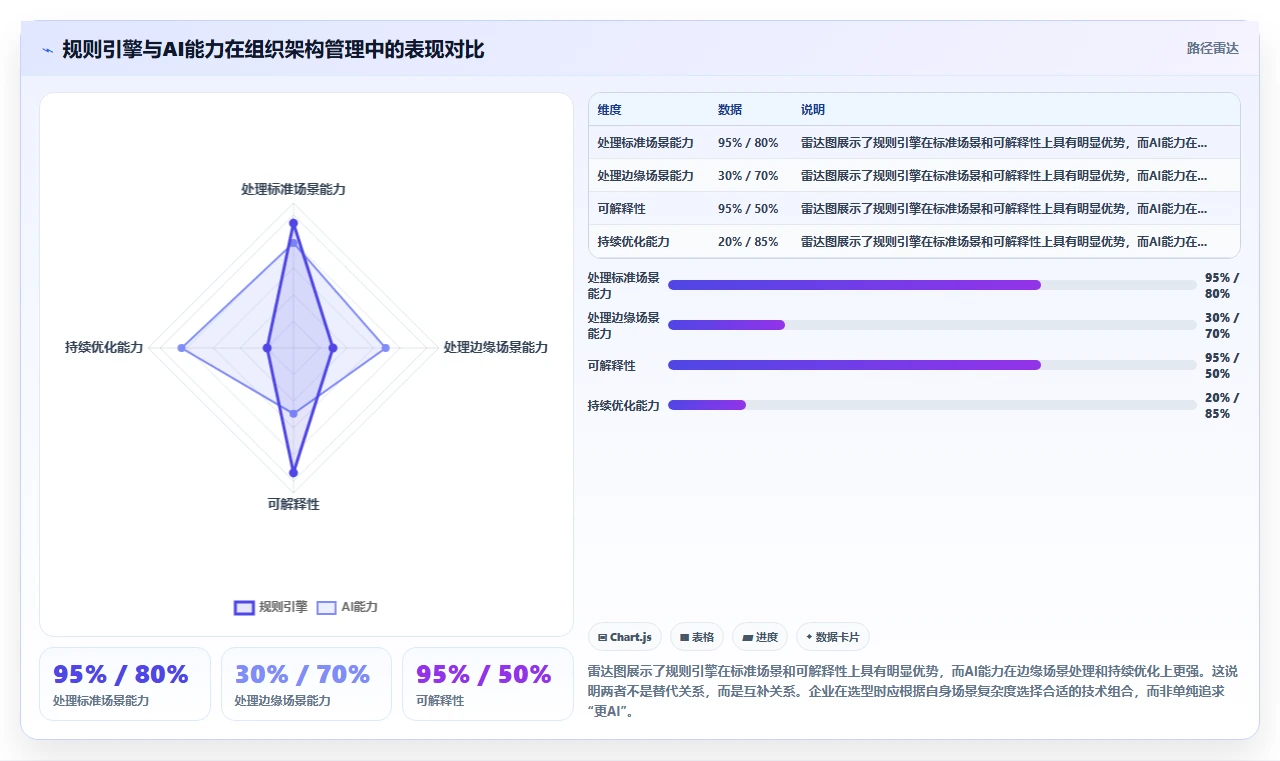The height and width of the screenshot is (761, 1280).
Task: Click the 说明 column header
Action: (x=813, y=110)
